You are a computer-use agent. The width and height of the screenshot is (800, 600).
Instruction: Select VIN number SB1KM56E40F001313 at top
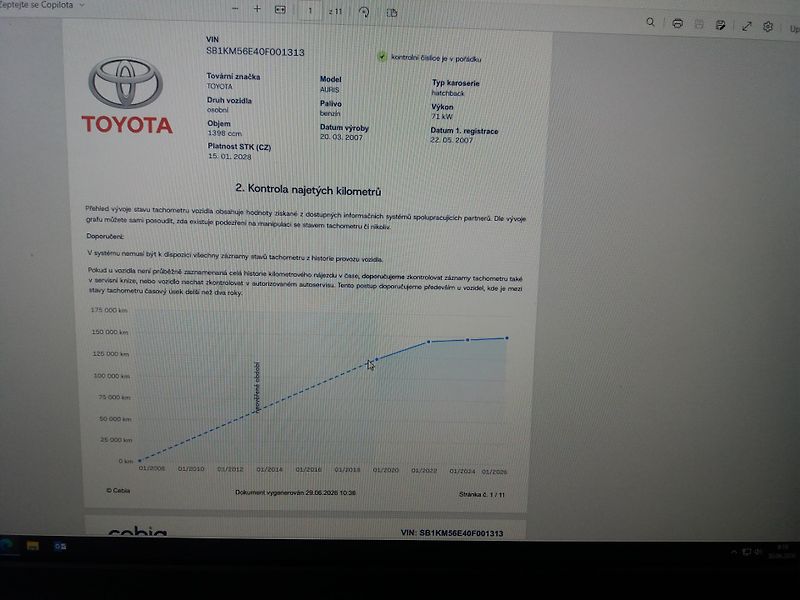[x=255, y=52]
